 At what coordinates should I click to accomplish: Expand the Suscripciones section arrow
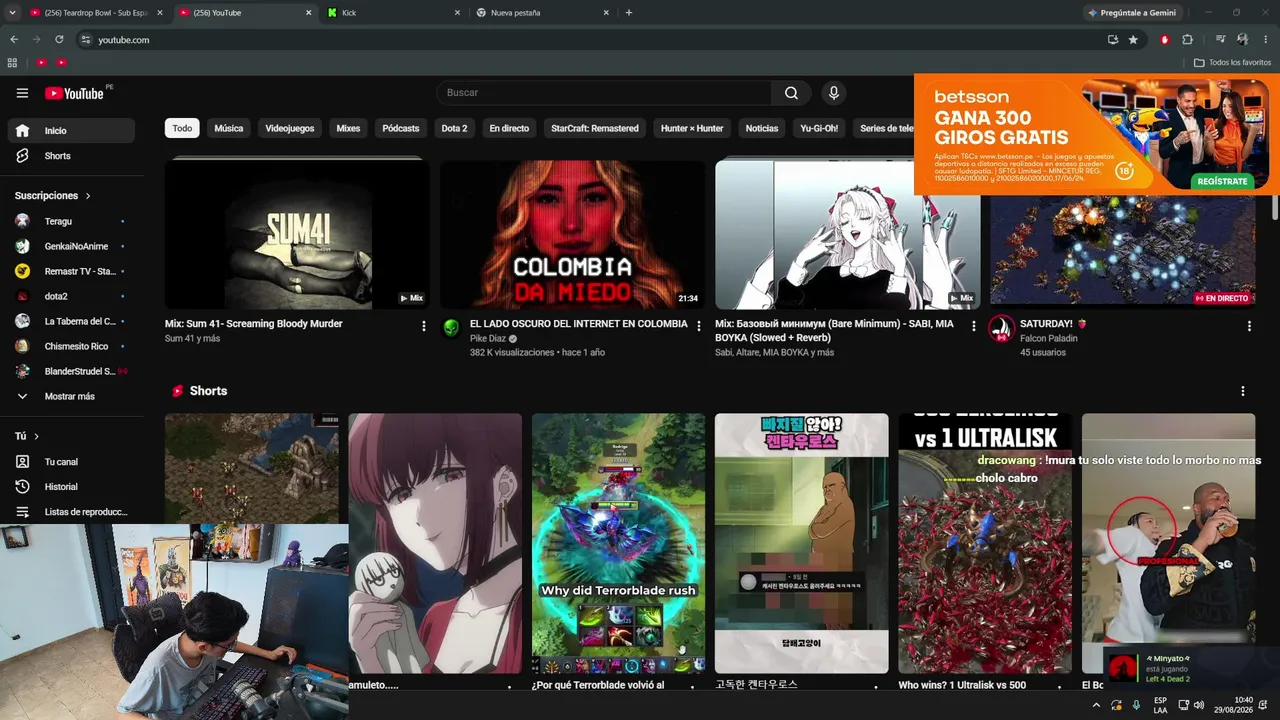tap(88, 196)
